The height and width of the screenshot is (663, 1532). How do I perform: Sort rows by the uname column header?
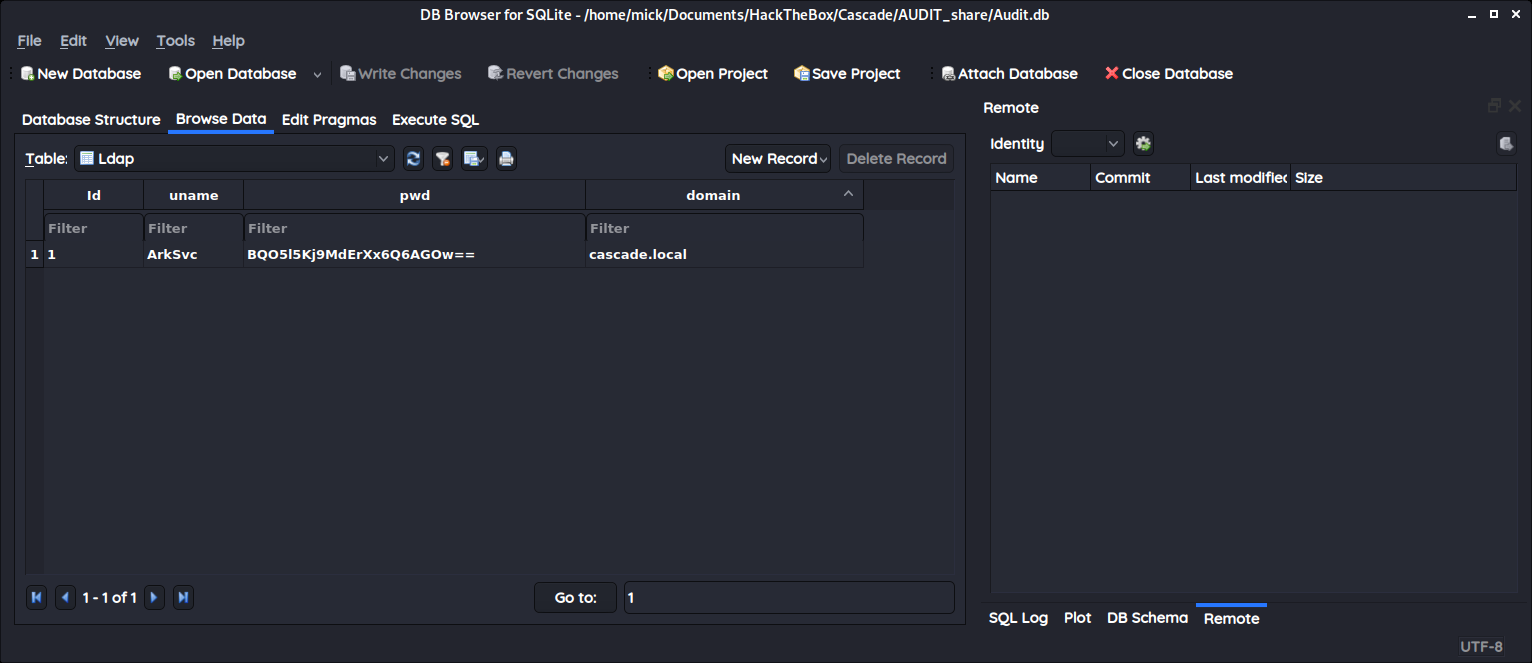(192, 194)
